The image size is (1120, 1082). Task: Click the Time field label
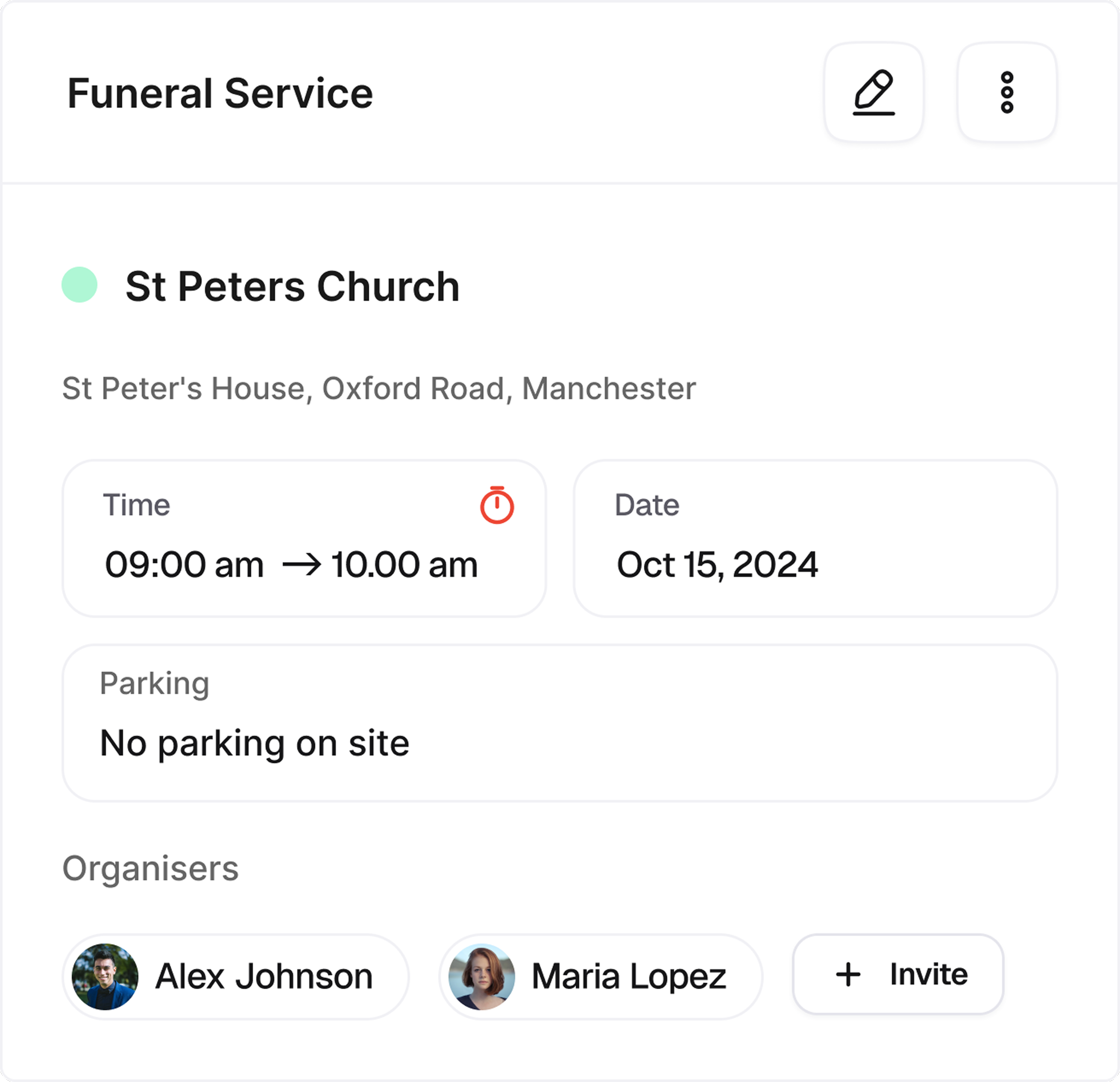[137, 505]
